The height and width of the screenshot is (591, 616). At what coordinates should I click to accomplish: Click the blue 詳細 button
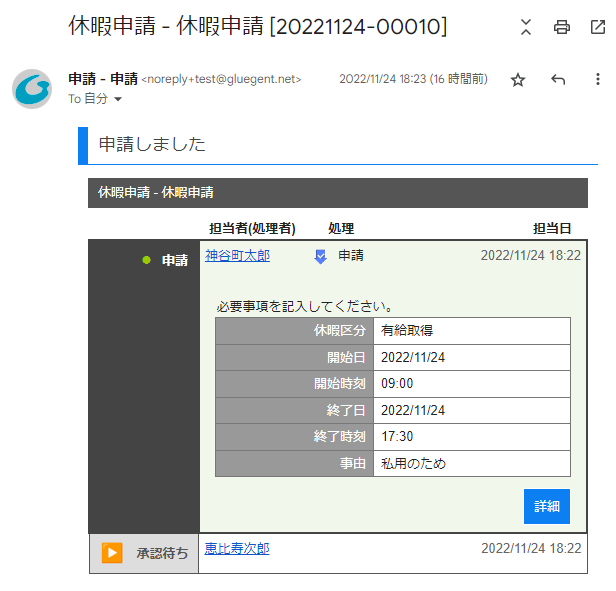546,506
